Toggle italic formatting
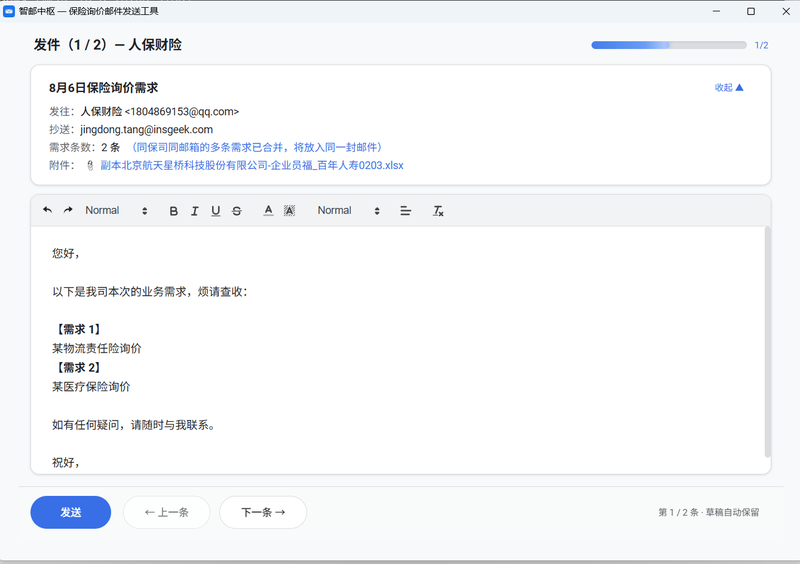The height and width of the screenshot is (564, 800). tap(194, 211)
